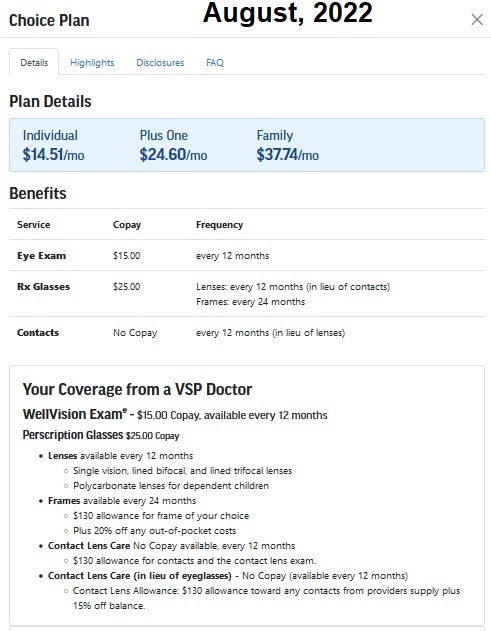Click the Frequency column header

[219, 225]
